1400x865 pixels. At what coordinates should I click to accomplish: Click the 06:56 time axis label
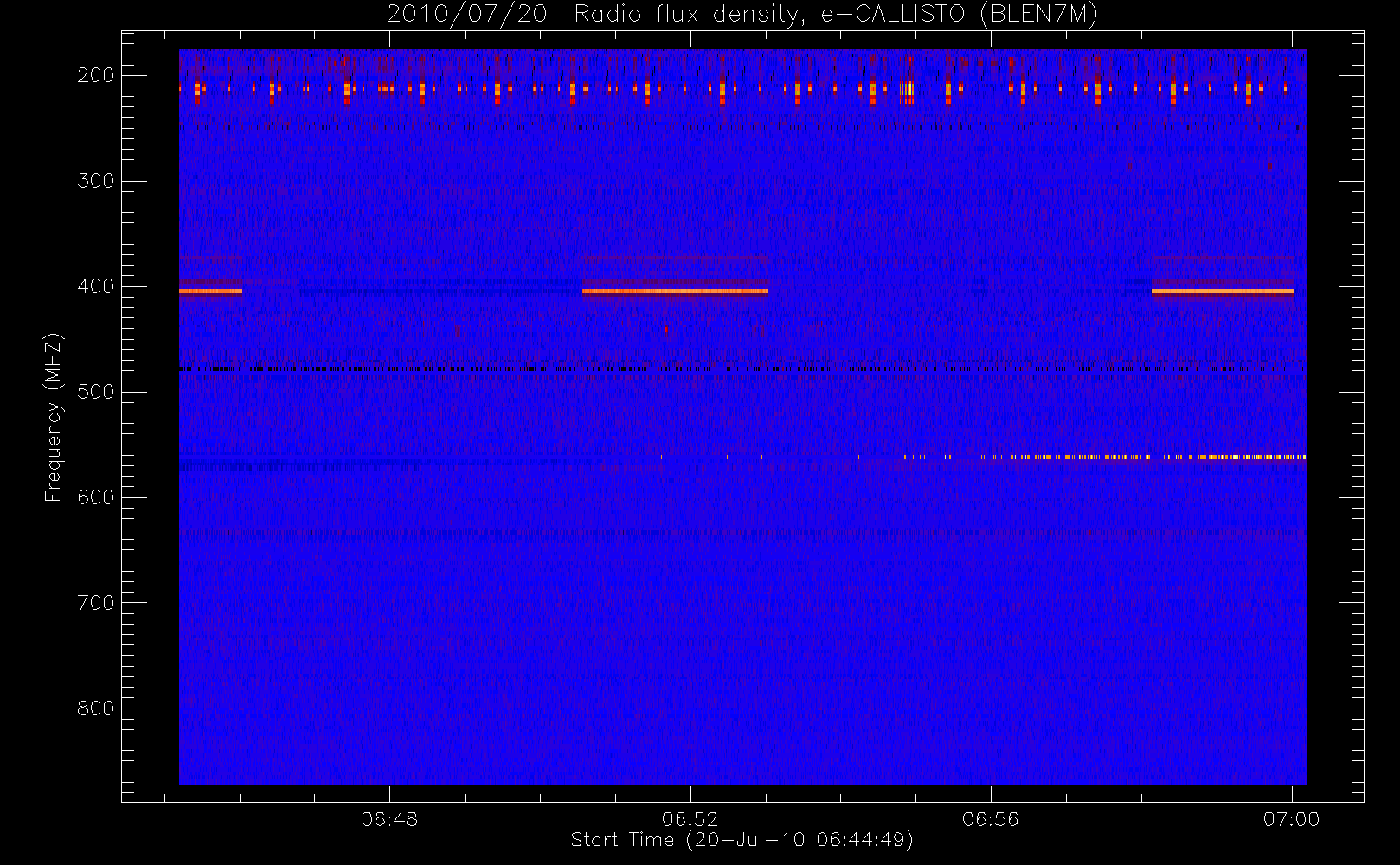(x=991, y=818)
